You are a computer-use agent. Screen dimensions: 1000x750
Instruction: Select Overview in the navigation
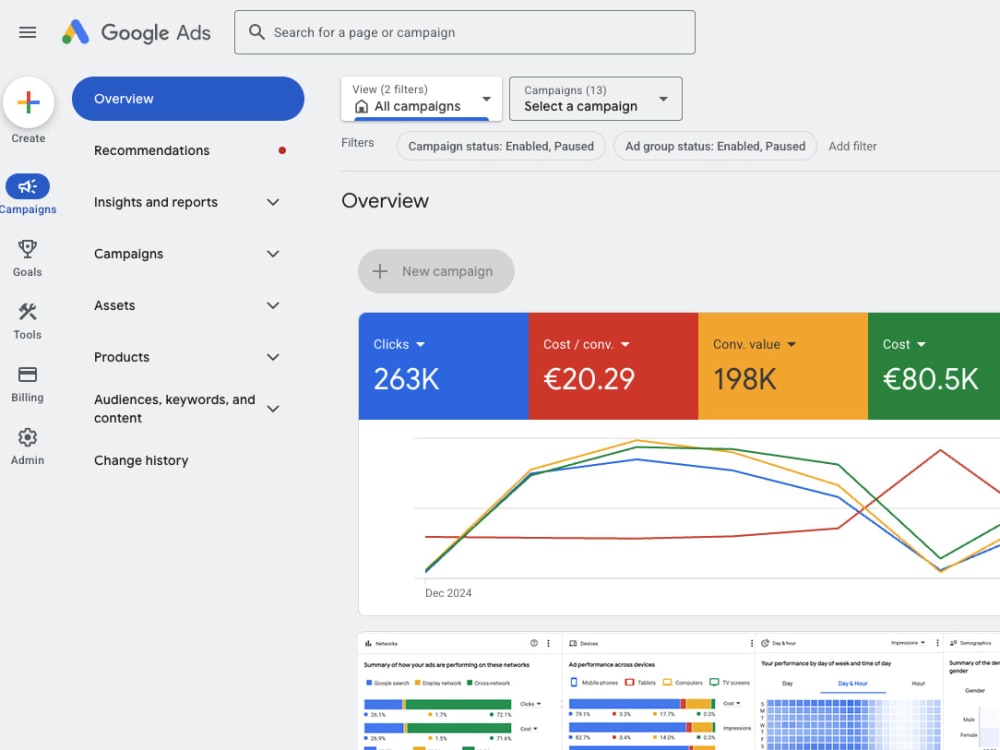pyautogui.click(x=188, y=99)
